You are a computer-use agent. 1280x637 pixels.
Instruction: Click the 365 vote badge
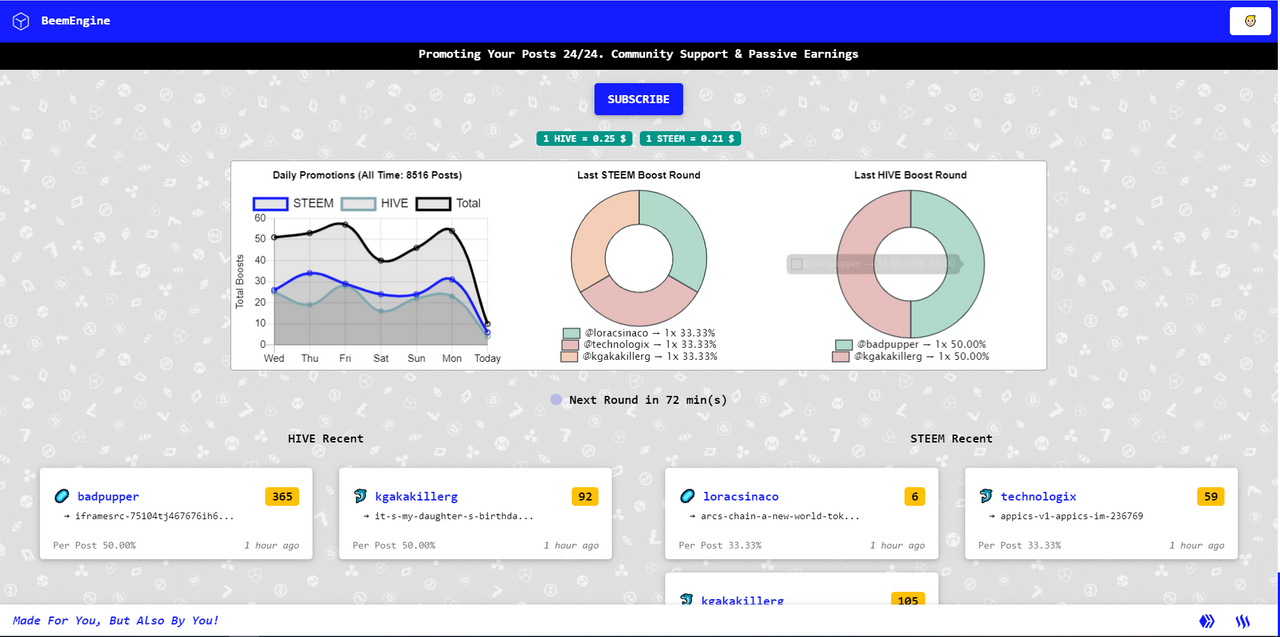282,496
